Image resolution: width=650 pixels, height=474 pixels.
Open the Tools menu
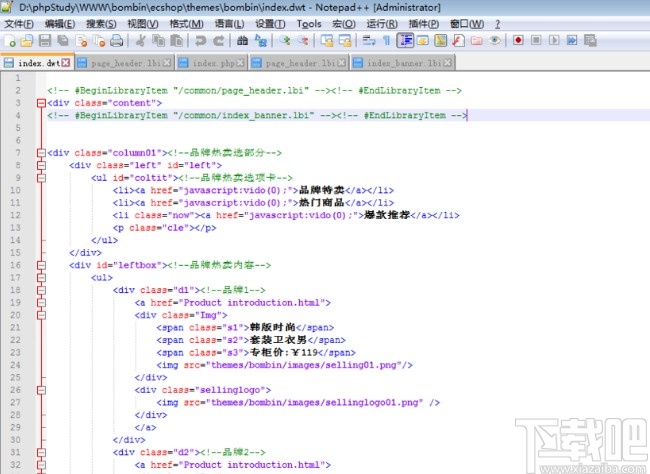pyautogui.click(x=309, y=24)
